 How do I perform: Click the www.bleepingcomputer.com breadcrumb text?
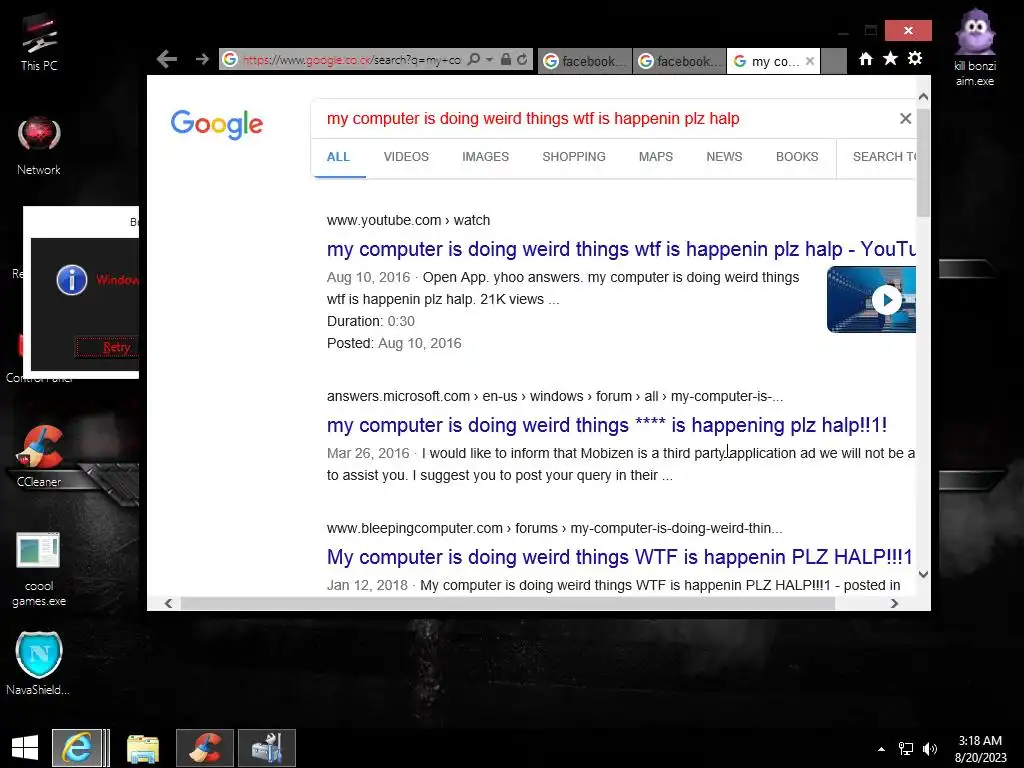(554, 528)
